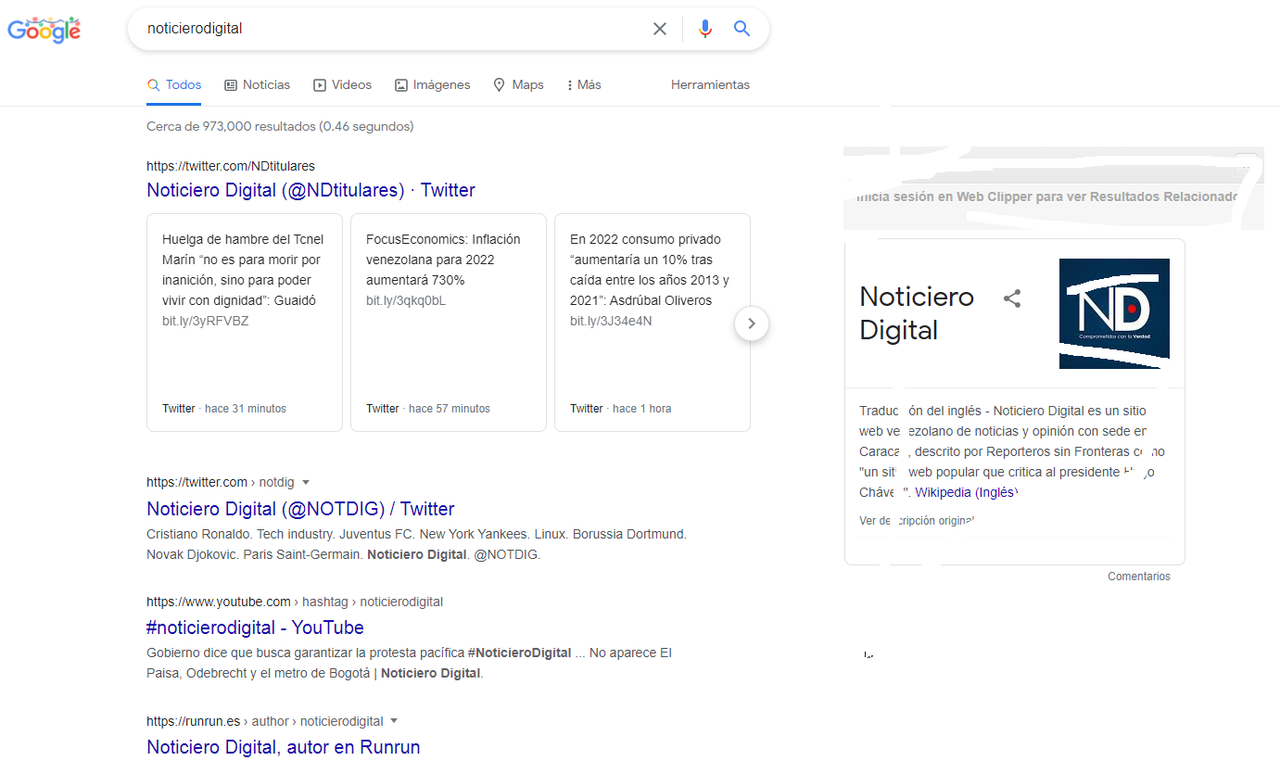Clear the search box with X icon
Viewport: 1280px width, 761px height.
tap(660, 29)
